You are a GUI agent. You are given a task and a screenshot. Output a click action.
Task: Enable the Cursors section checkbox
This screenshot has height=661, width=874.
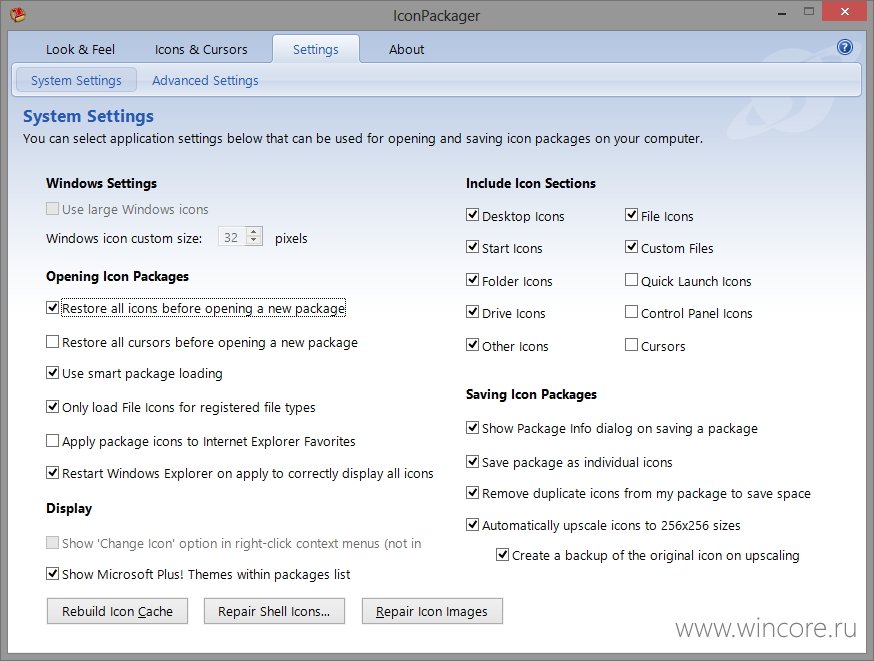pyautogui.click(x=631, y=345)
